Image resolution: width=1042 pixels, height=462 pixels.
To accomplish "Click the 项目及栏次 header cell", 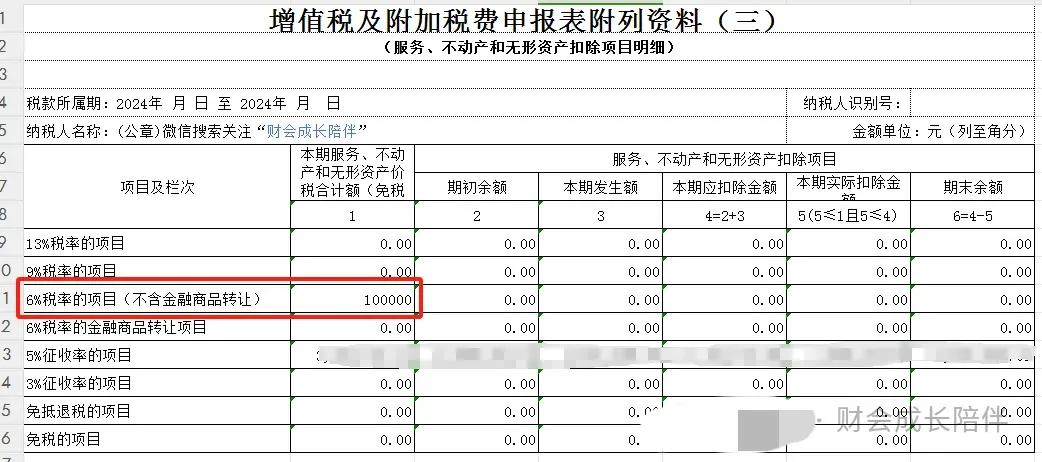I will pyautogui.click(x=157, y=187).
